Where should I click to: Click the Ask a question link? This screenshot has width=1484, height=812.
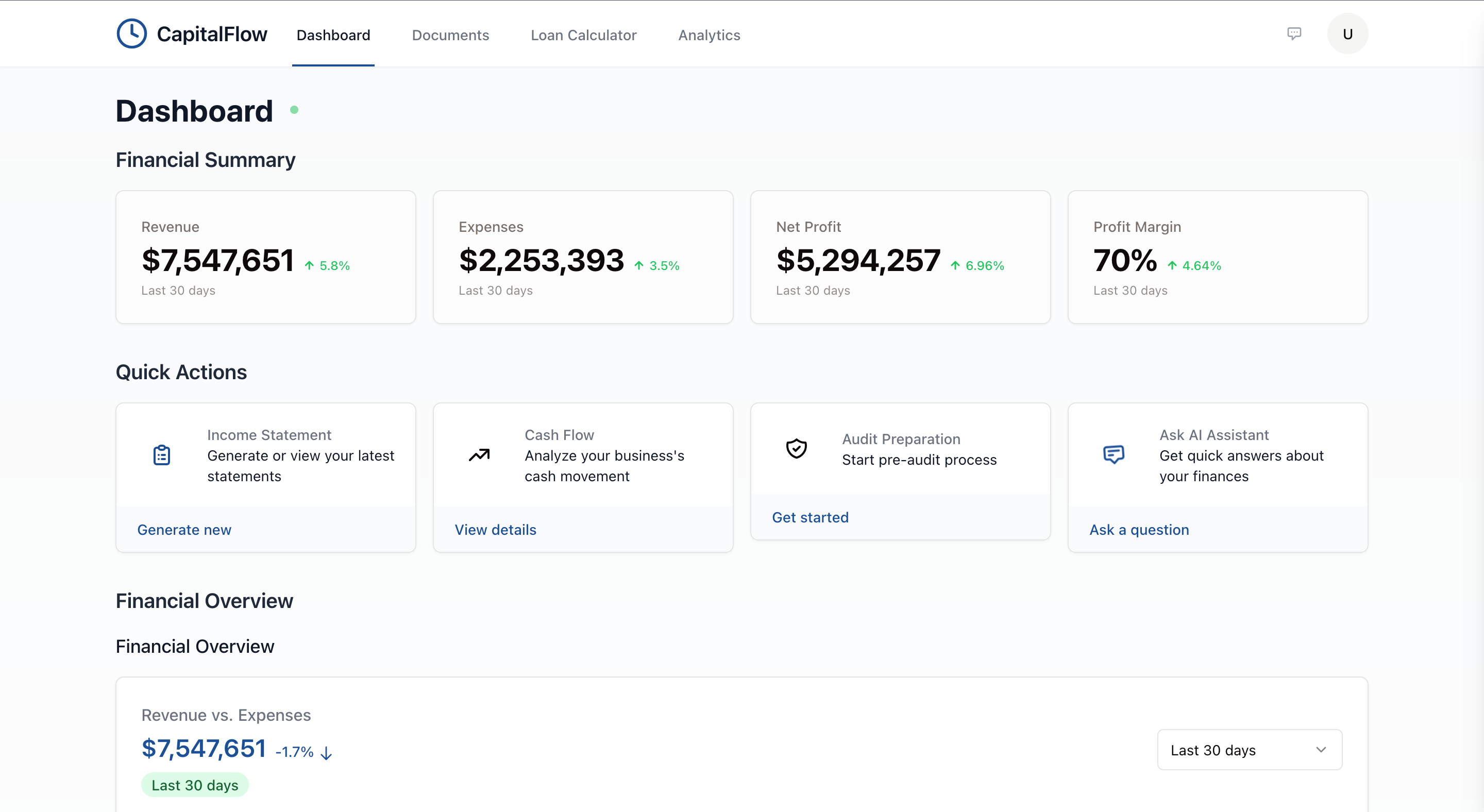1138,529
